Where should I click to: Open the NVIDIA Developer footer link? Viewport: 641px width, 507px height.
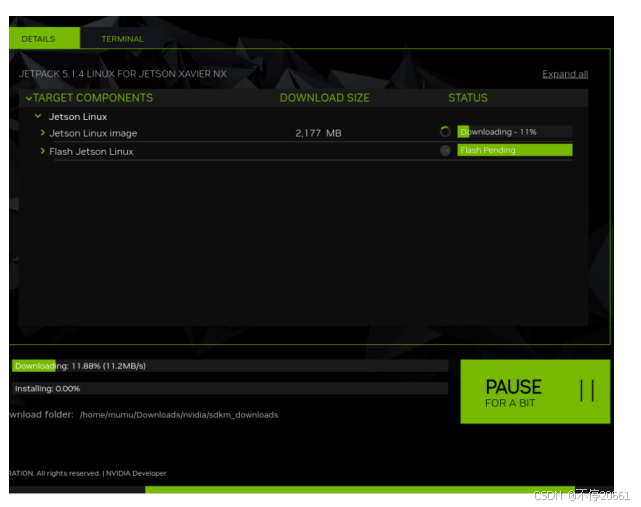point(136,473)
